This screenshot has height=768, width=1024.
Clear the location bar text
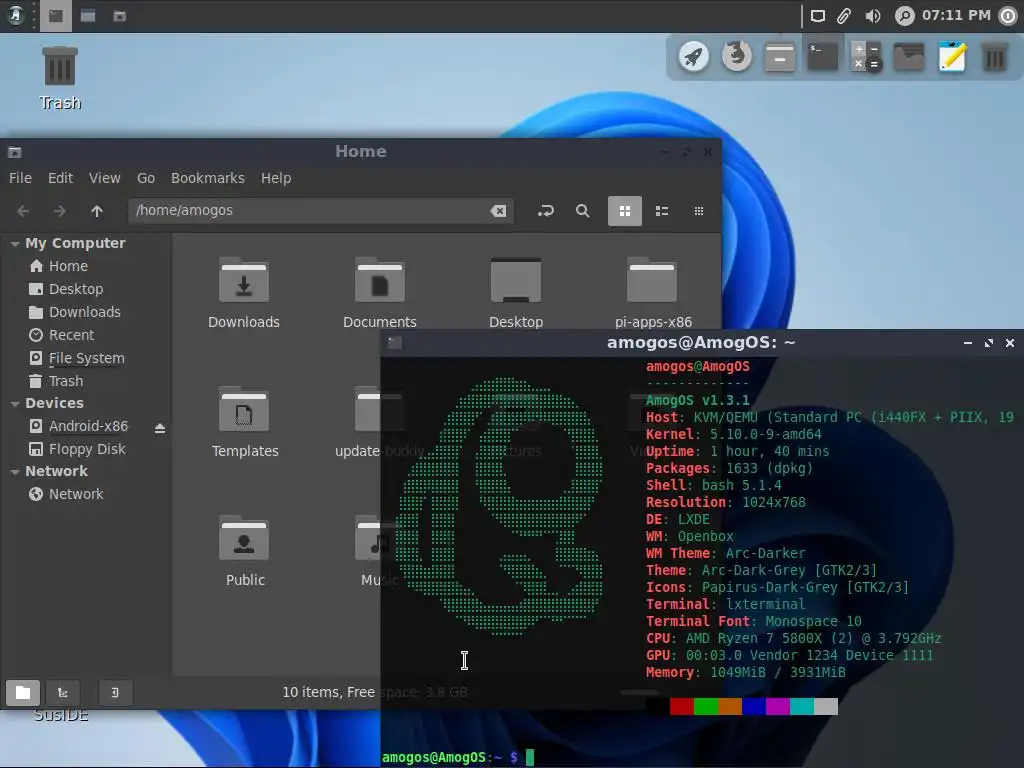(x=498, y=211)
